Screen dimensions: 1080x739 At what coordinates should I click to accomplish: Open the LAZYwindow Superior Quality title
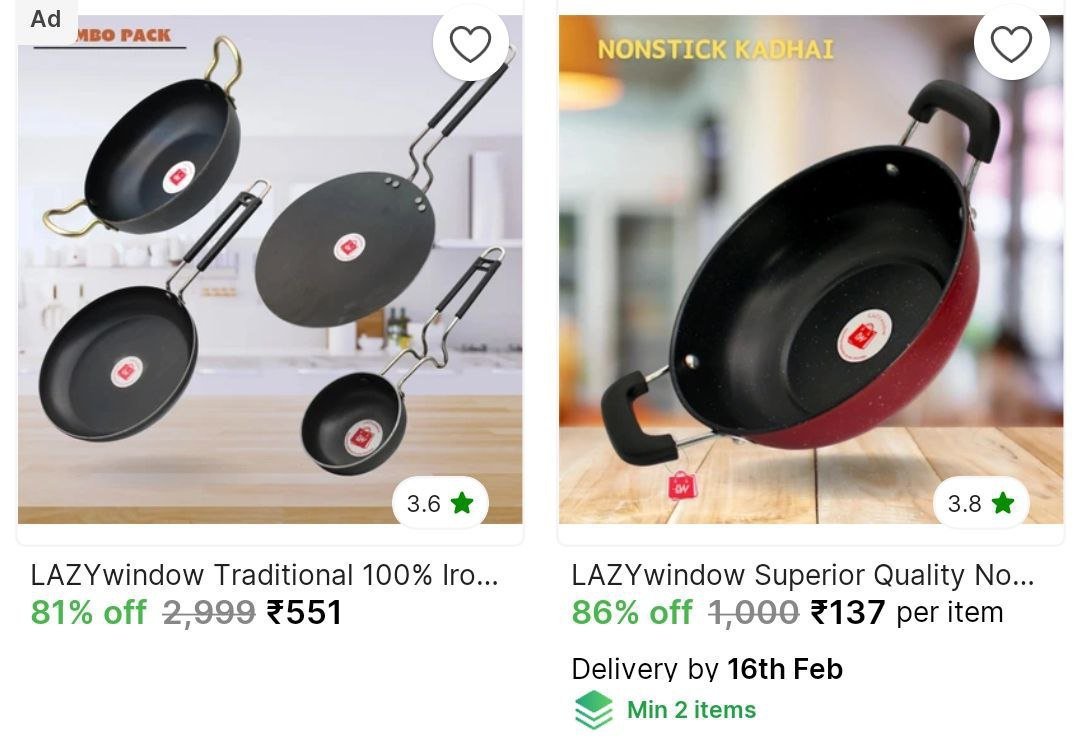(x=802, y=575)
